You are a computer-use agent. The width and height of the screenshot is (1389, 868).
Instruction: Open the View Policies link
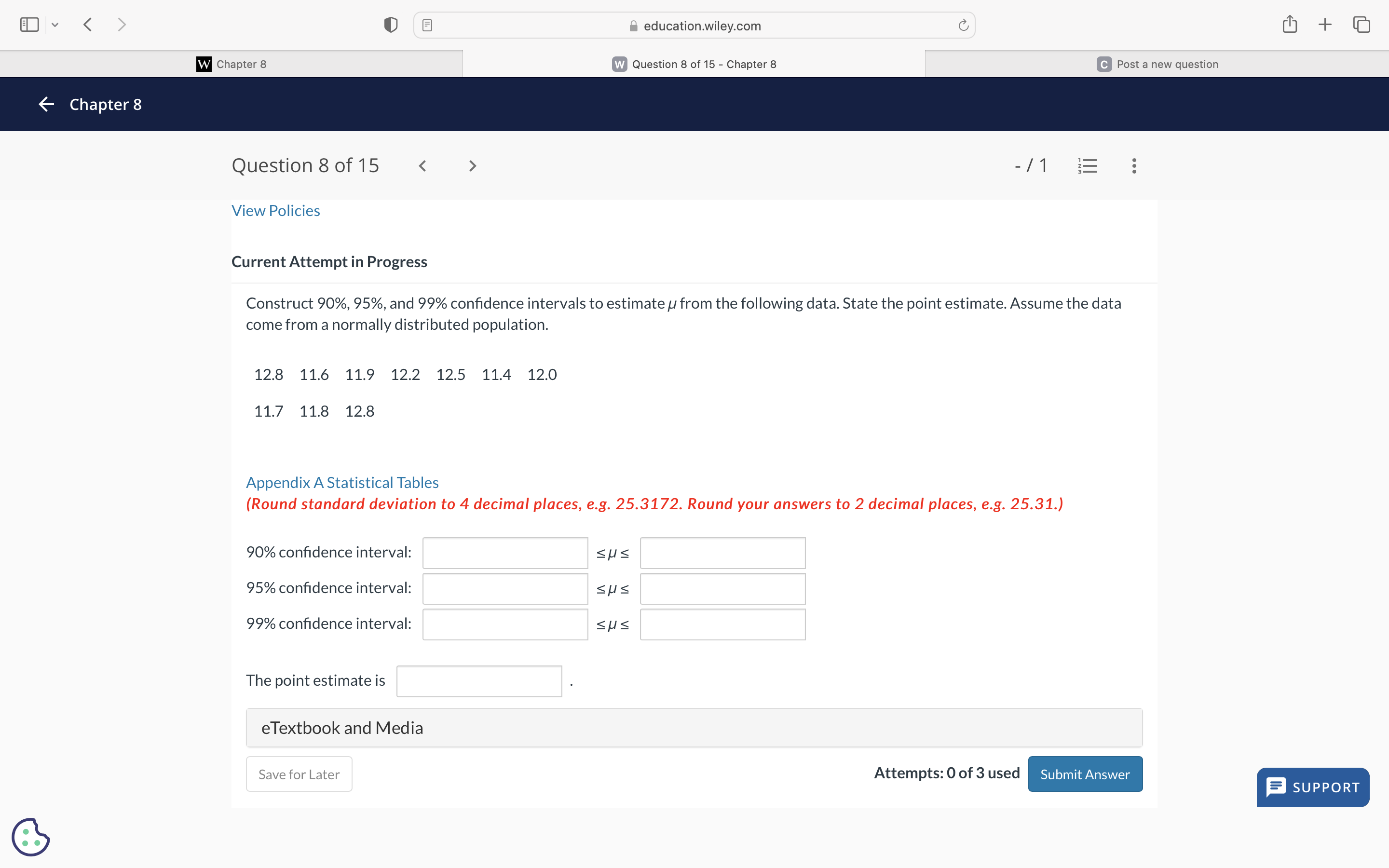tap(275, 211)
